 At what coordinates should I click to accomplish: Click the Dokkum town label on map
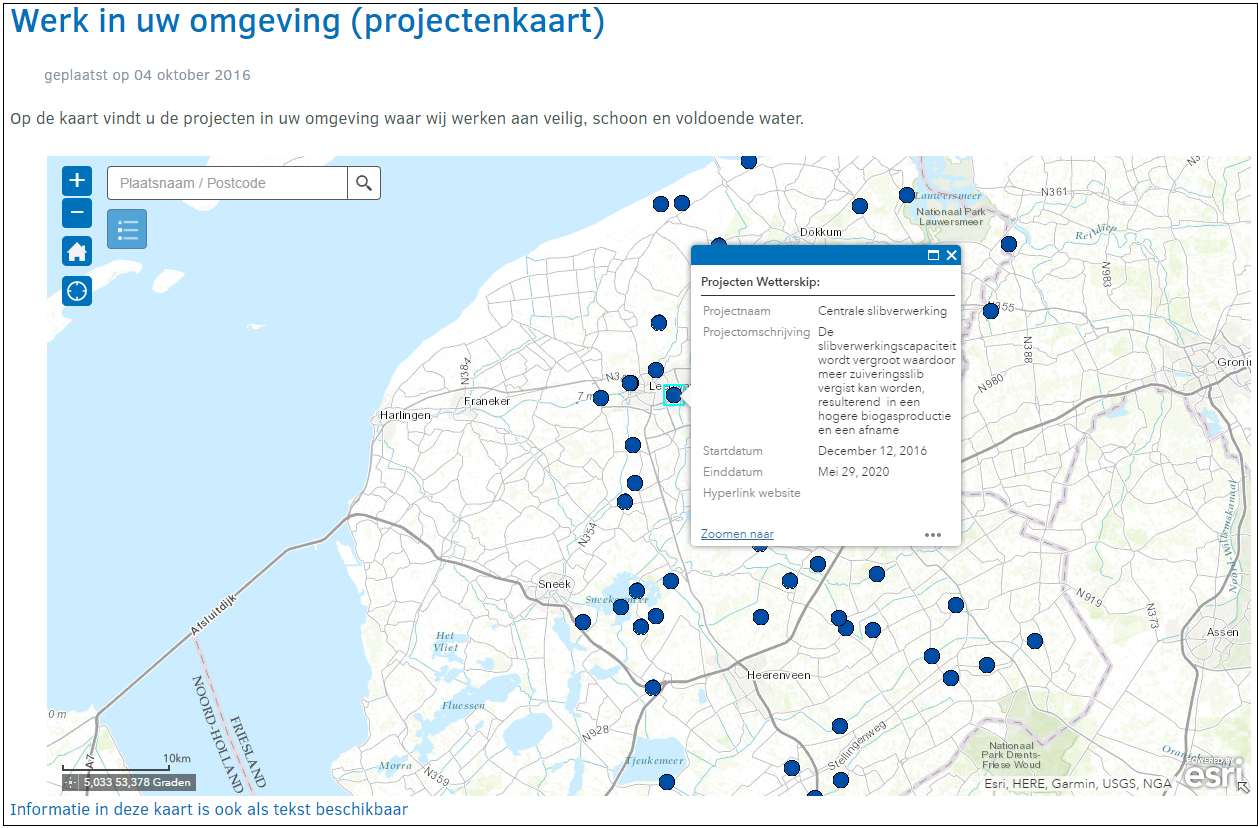[x=821, y=232]
